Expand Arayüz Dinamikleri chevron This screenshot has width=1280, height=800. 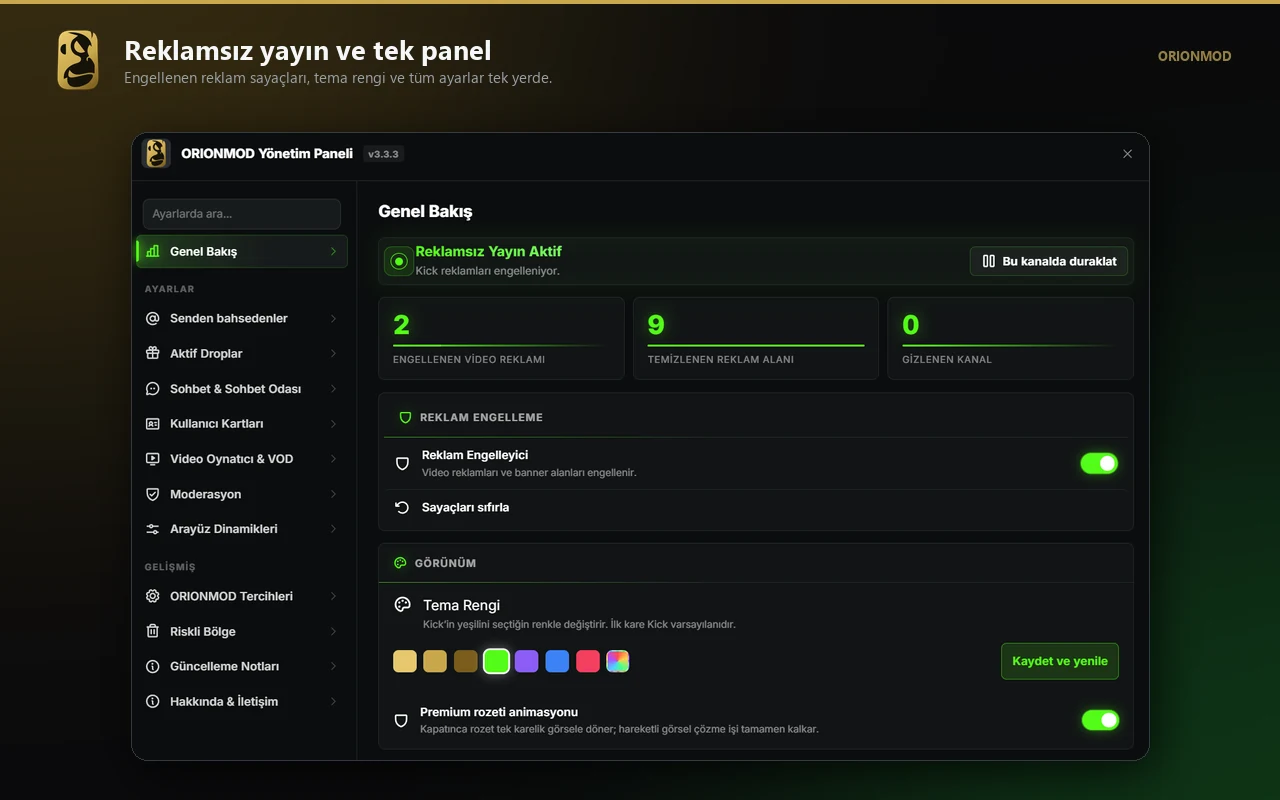[x=333, y=529]
